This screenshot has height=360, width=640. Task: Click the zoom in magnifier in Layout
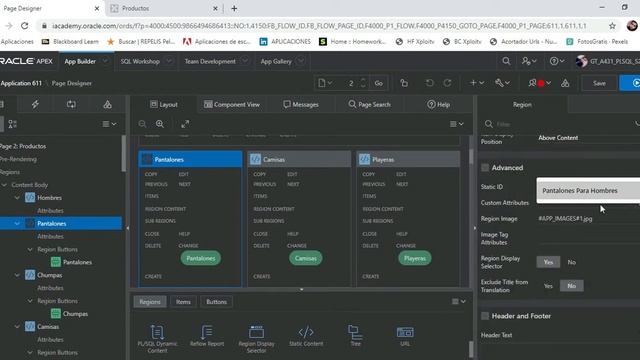click(x=160, y=124)
